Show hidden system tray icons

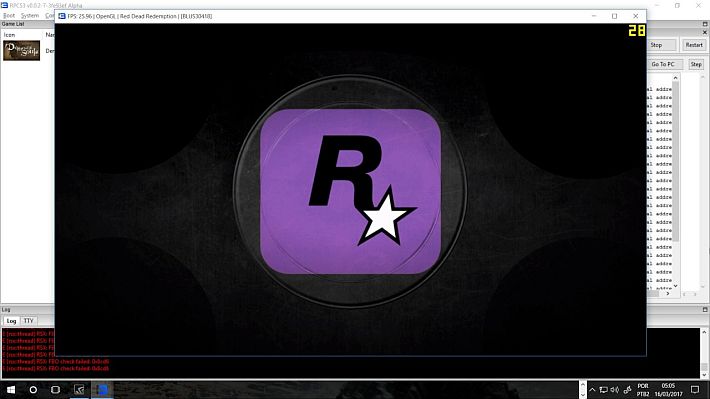pos(592,389)
